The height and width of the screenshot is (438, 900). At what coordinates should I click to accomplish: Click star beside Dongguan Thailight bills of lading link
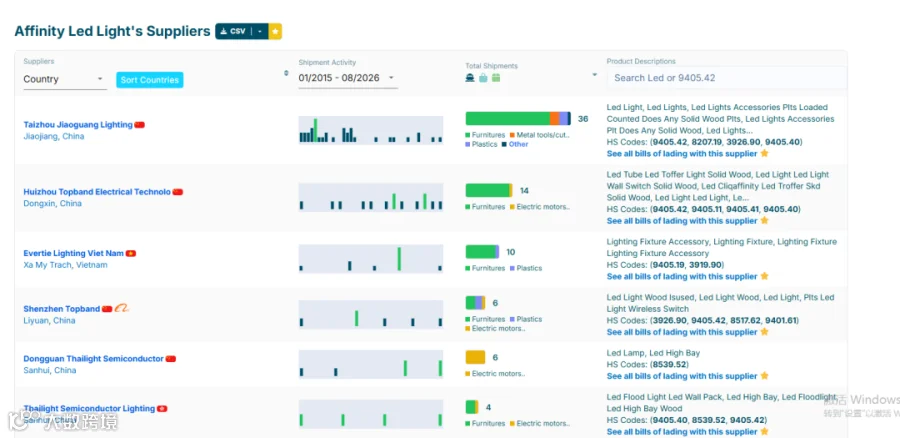coord(764,376)
